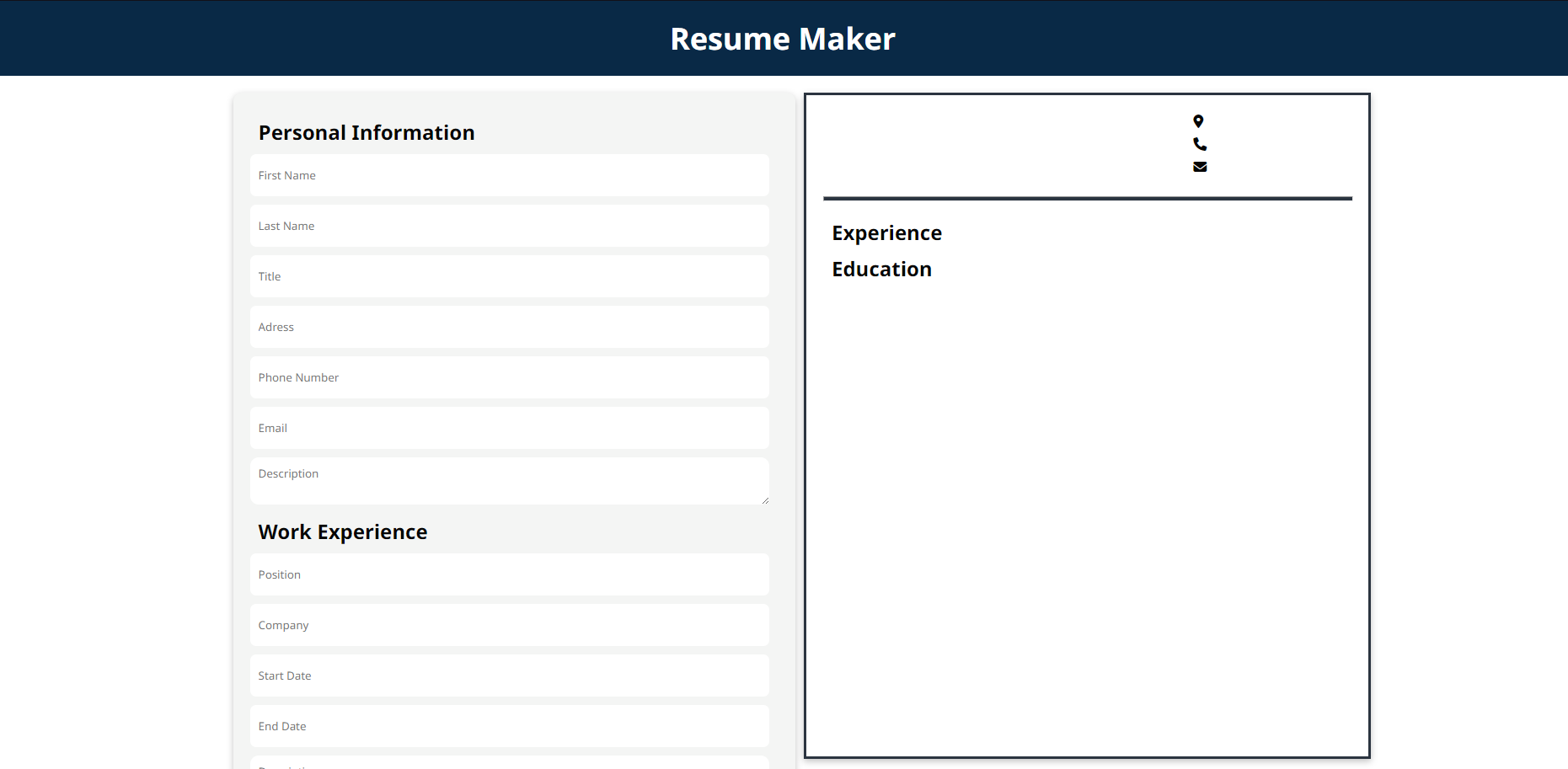Click the location pin icon in resume preview
Image resolution: width=1568 pixels, height=769 pixels.
(x=1199, y=120)
